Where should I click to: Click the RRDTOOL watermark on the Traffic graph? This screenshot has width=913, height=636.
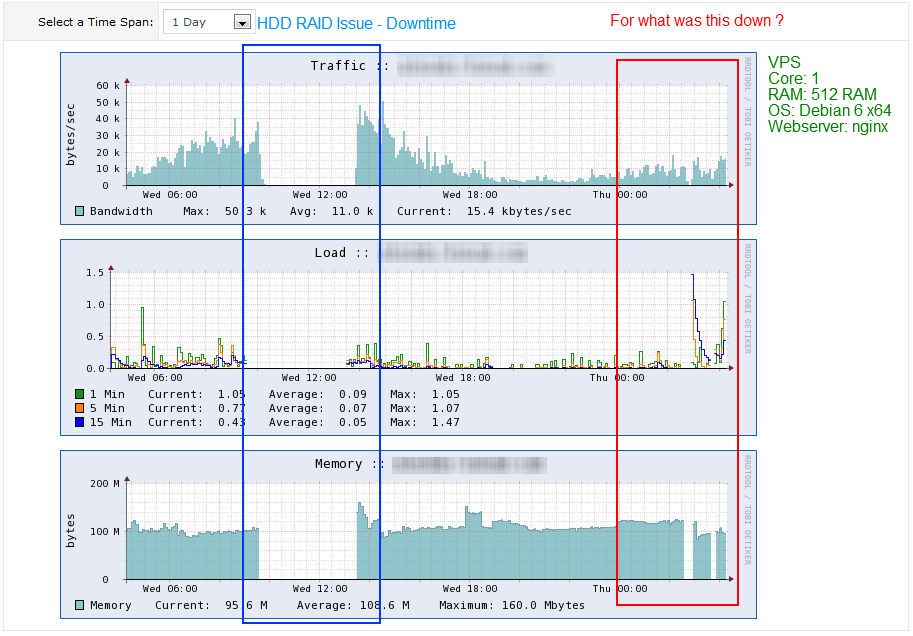(x=747, y=112)
